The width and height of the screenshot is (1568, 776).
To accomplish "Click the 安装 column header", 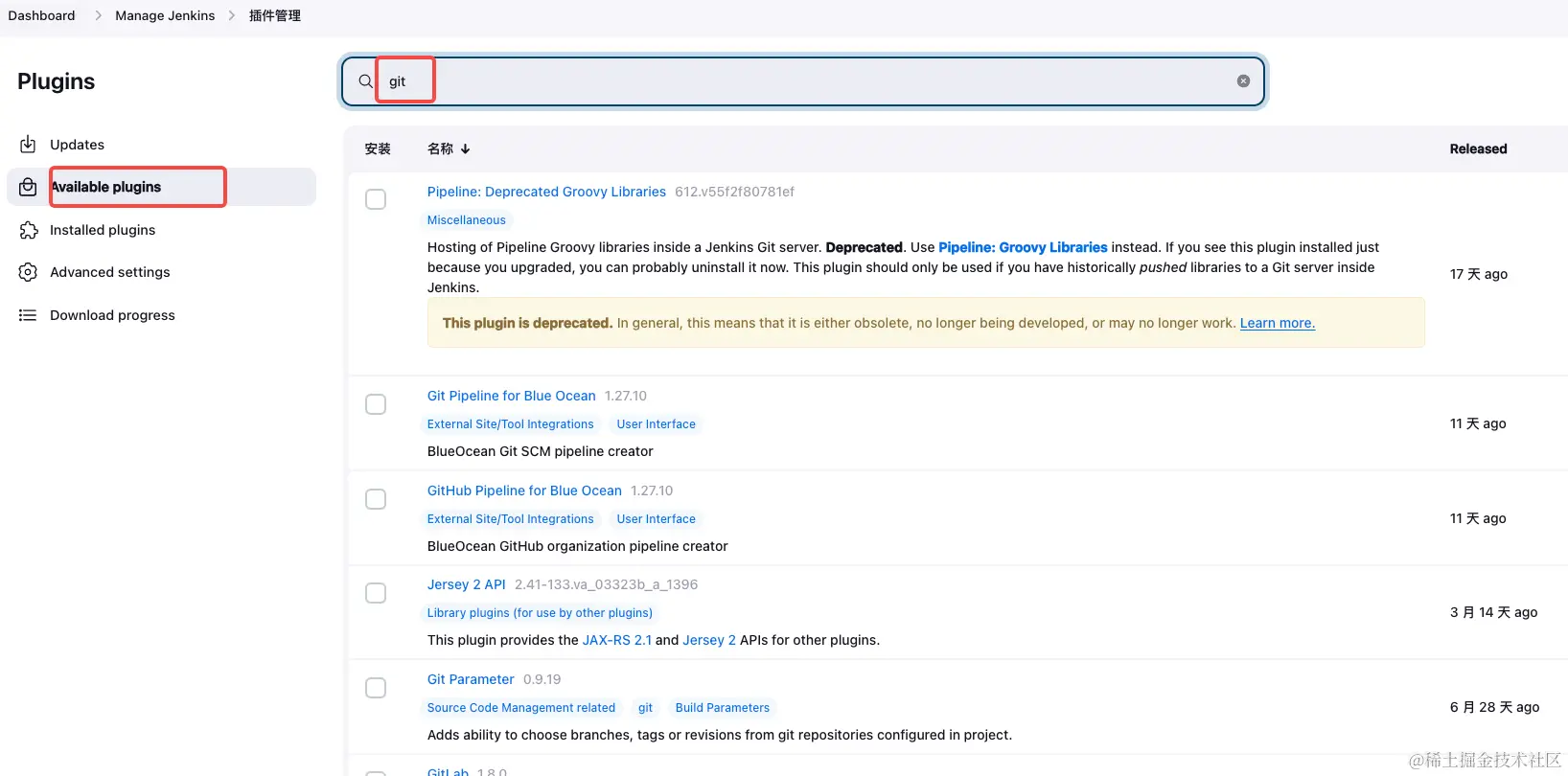I will click(378, 149).
